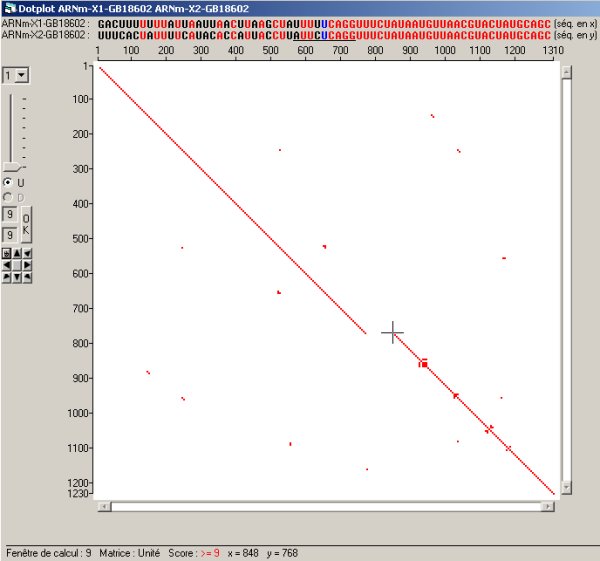Click the Dotplot window title bar icon
The image size is (600, 561).
[x=7, y=7]
